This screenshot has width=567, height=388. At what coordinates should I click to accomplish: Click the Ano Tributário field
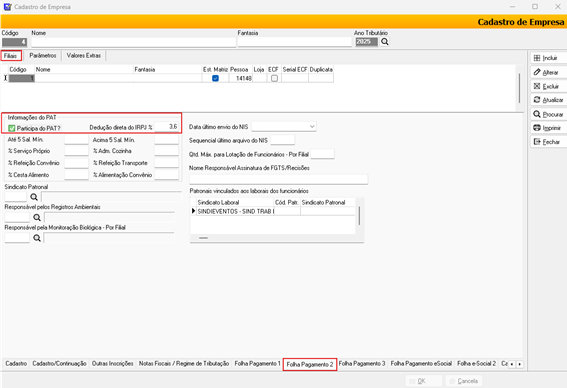366,42
